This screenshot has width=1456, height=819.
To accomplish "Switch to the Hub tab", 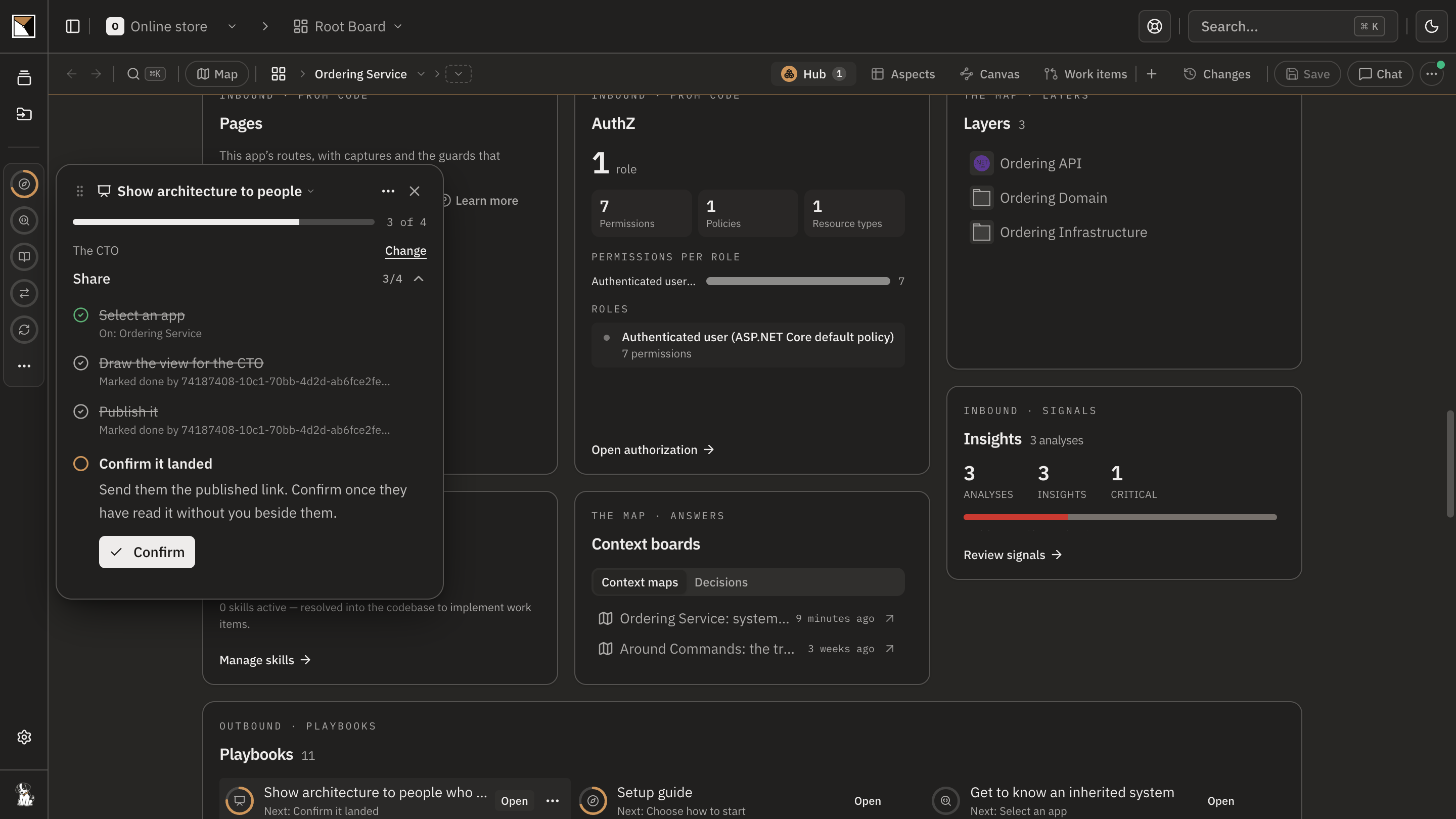I will click(813, 74).
